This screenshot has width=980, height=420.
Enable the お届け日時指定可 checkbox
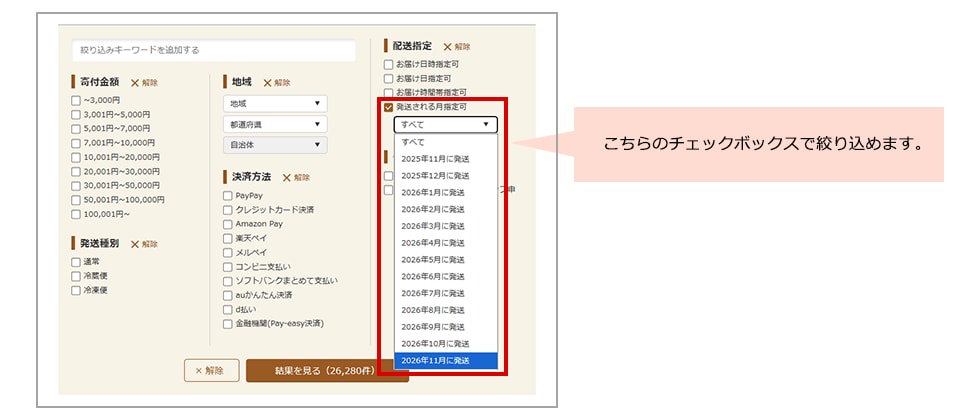point(389,64)
